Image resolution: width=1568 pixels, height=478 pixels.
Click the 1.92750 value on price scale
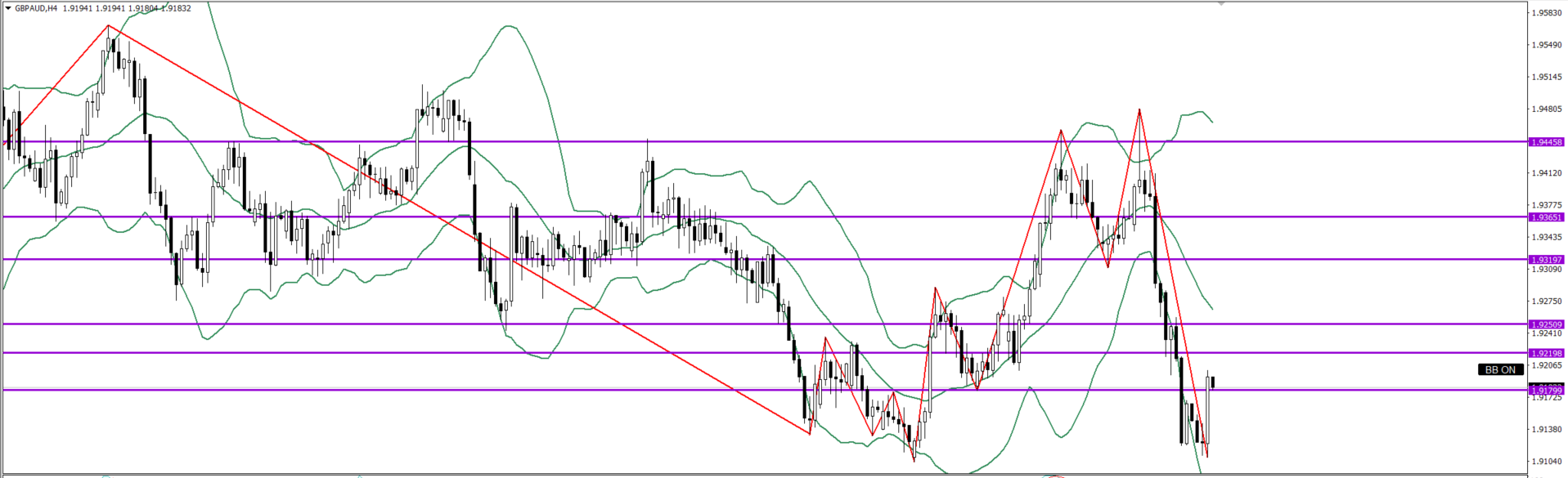[1547, 301]
